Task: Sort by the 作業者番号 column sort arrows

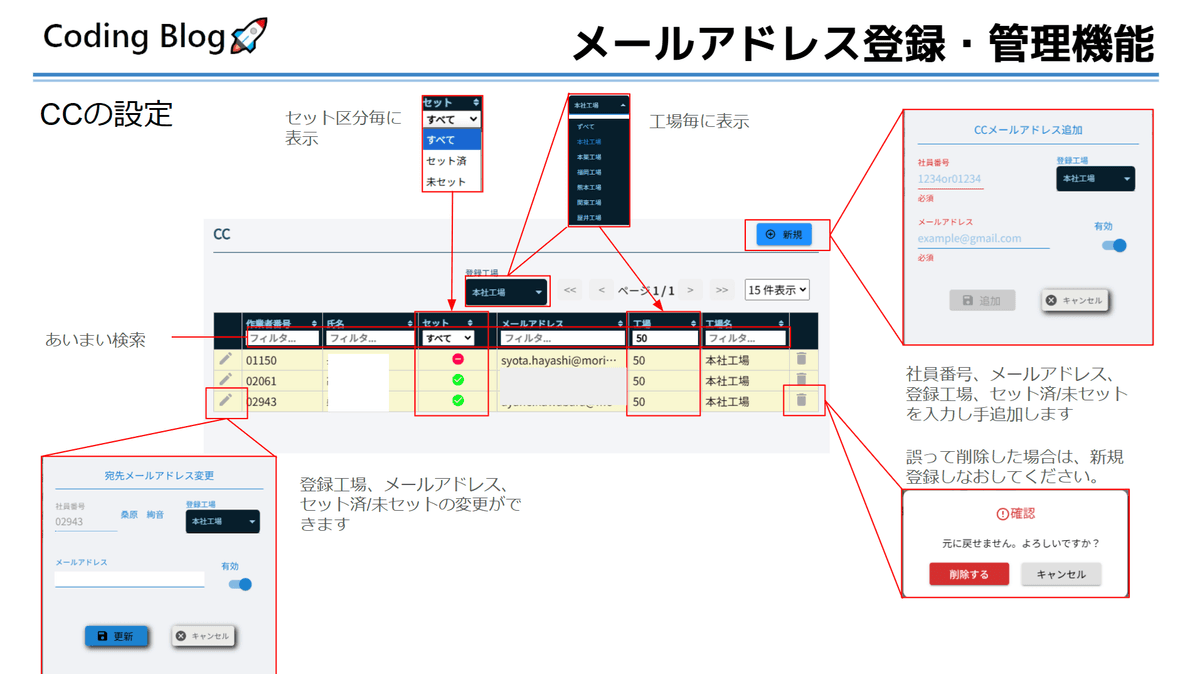Action: (315, 324)
